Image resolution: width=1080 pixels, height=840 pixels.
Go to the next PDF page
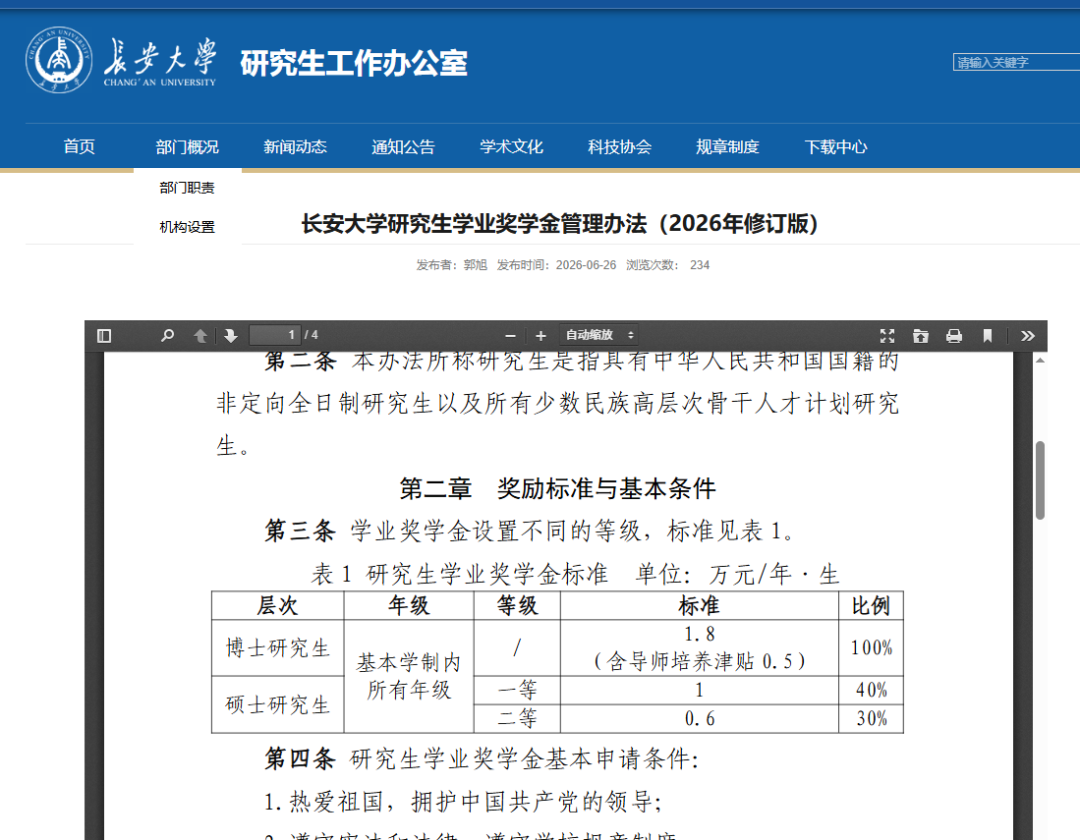click(x=231, y=335)
